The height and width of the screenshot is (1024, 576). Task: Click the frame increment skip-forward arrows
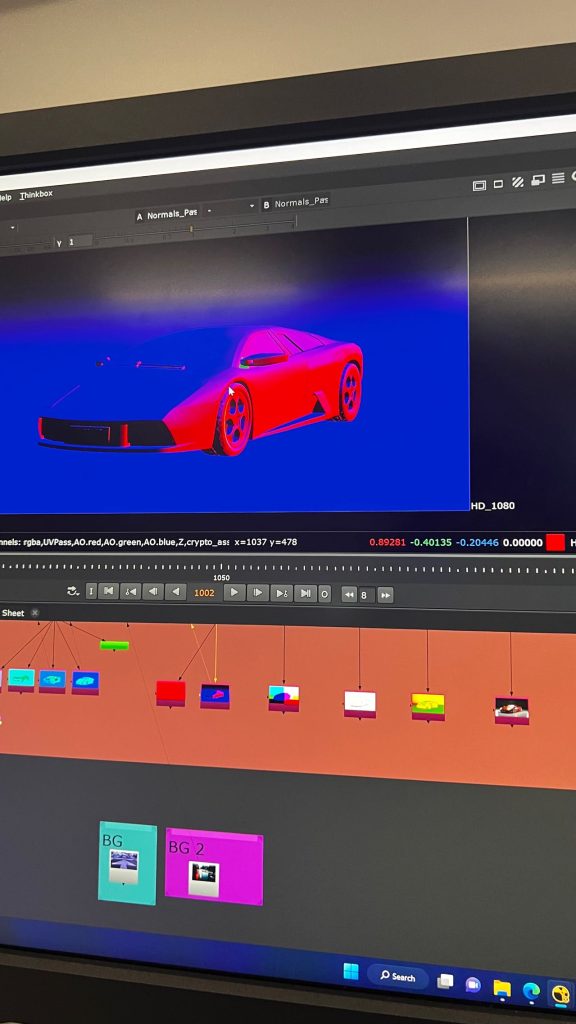385,595
